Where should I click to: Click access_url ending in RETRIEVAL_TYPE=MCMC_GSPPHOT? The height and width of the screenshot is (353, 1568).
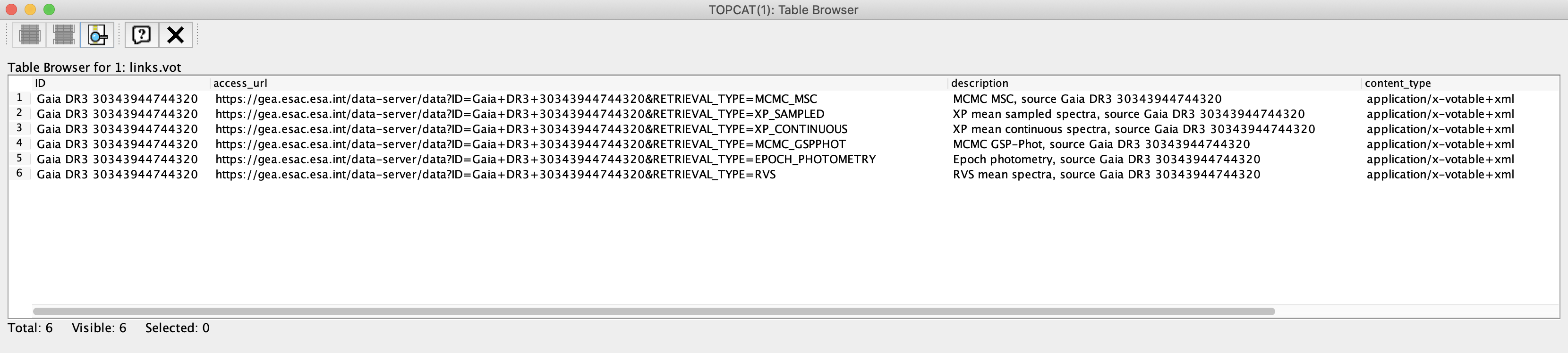530,144
